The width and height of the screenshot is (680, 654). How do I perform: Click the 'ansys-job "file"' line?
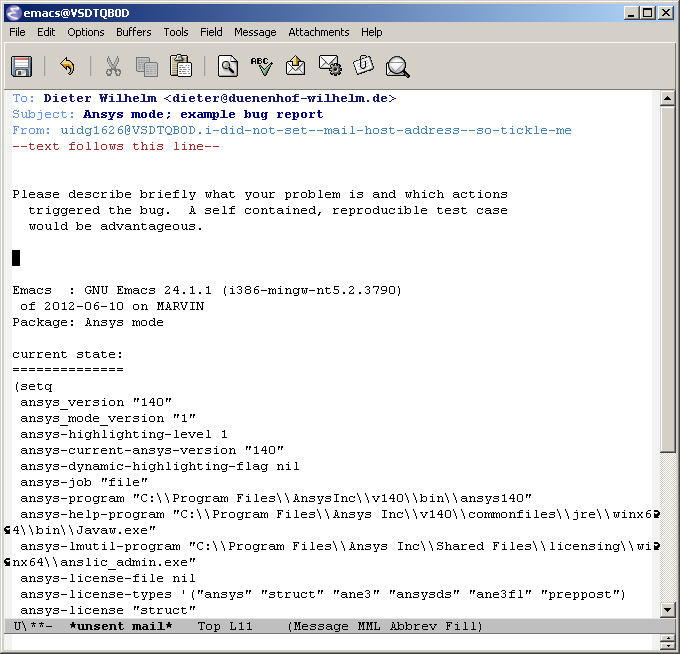(x=84, y=482)
